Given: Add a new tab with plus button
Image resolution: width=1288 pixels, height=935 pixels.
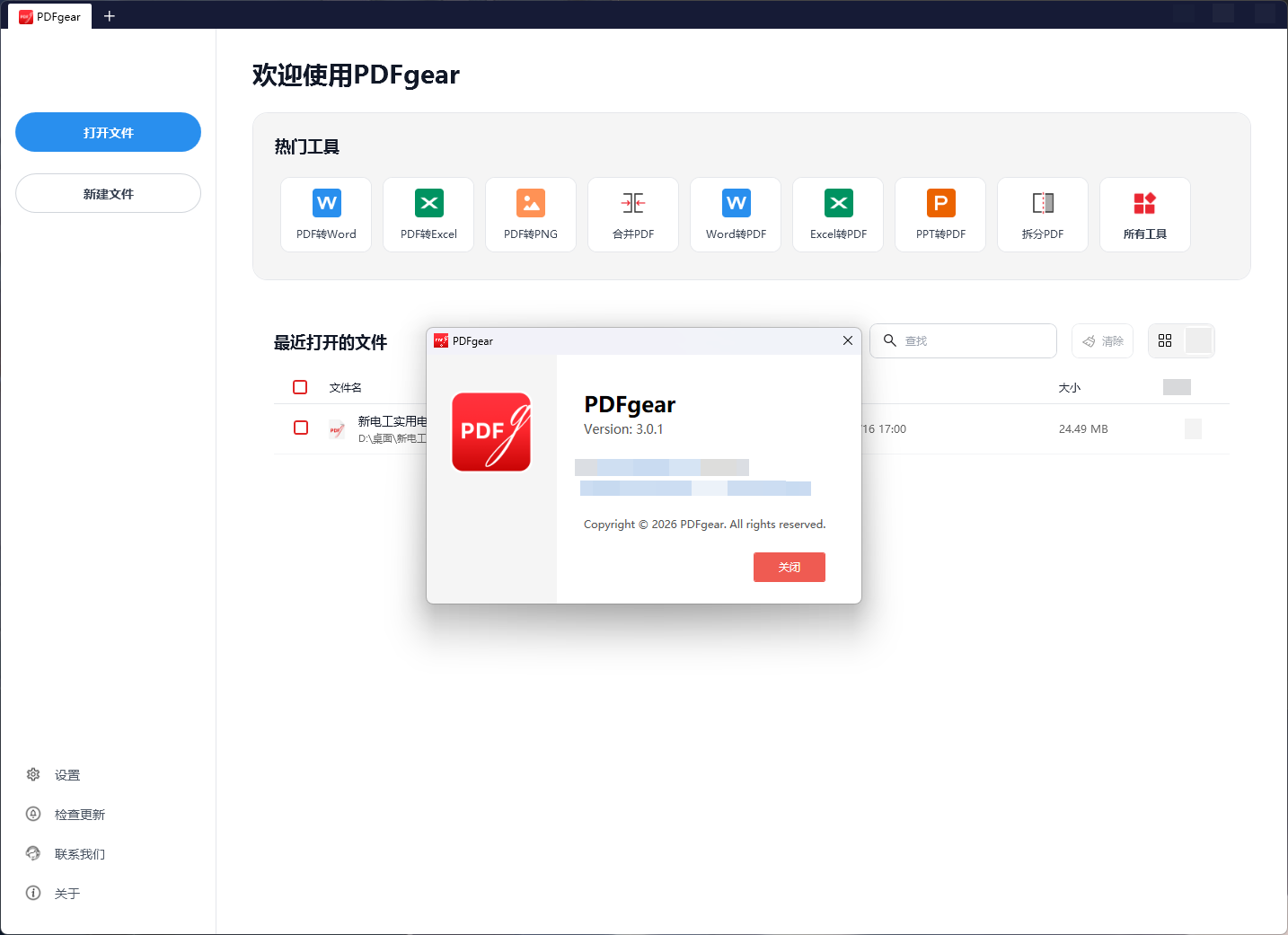Looking at the screenshot, I should [110, 16].
